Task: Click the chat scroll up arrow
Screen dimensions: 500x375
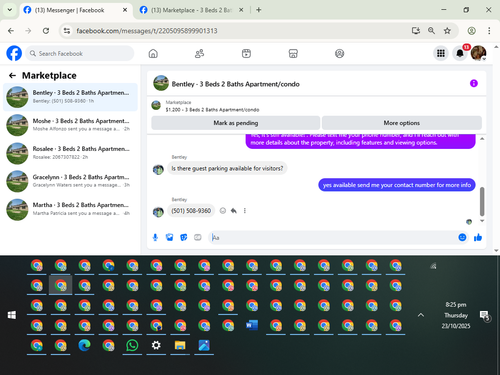Action: tap(482, 138)
